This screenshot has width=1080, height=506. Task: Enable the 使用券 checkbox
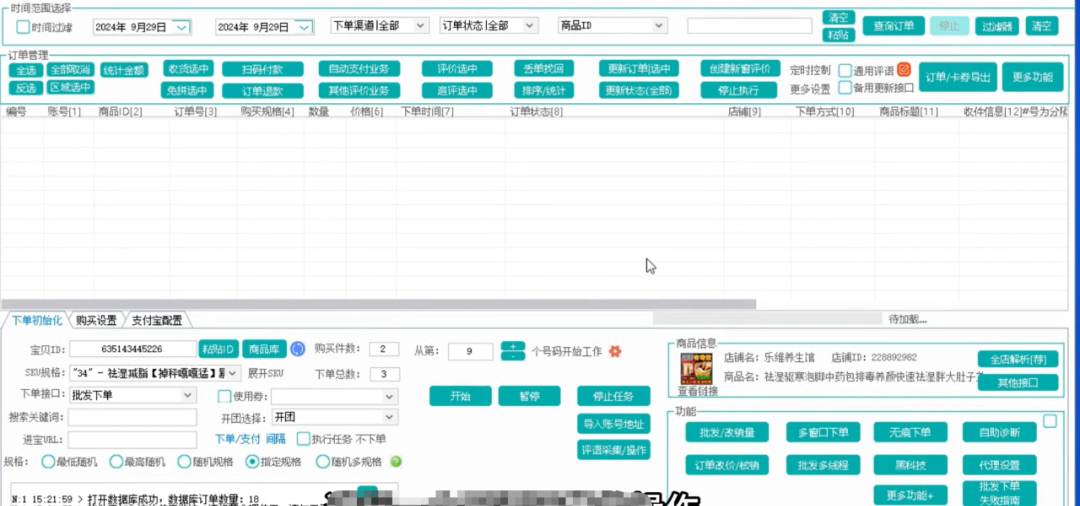pyautogui.click(x=224, y=397)
